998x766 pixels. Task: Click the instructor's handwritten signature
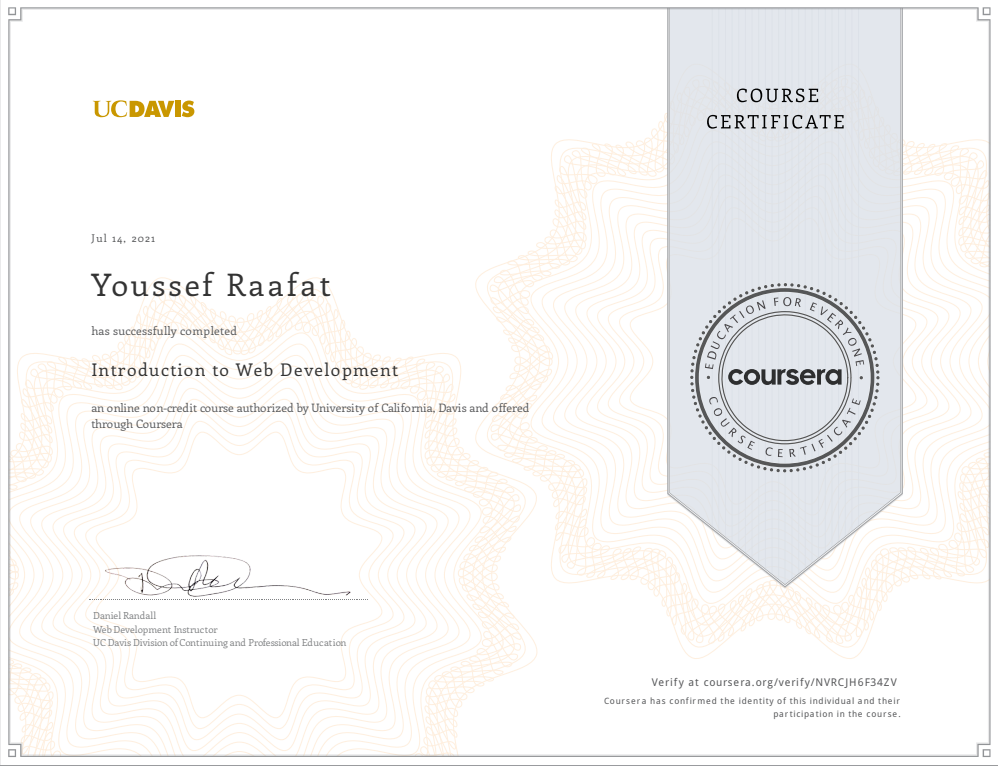pos(227,576)
